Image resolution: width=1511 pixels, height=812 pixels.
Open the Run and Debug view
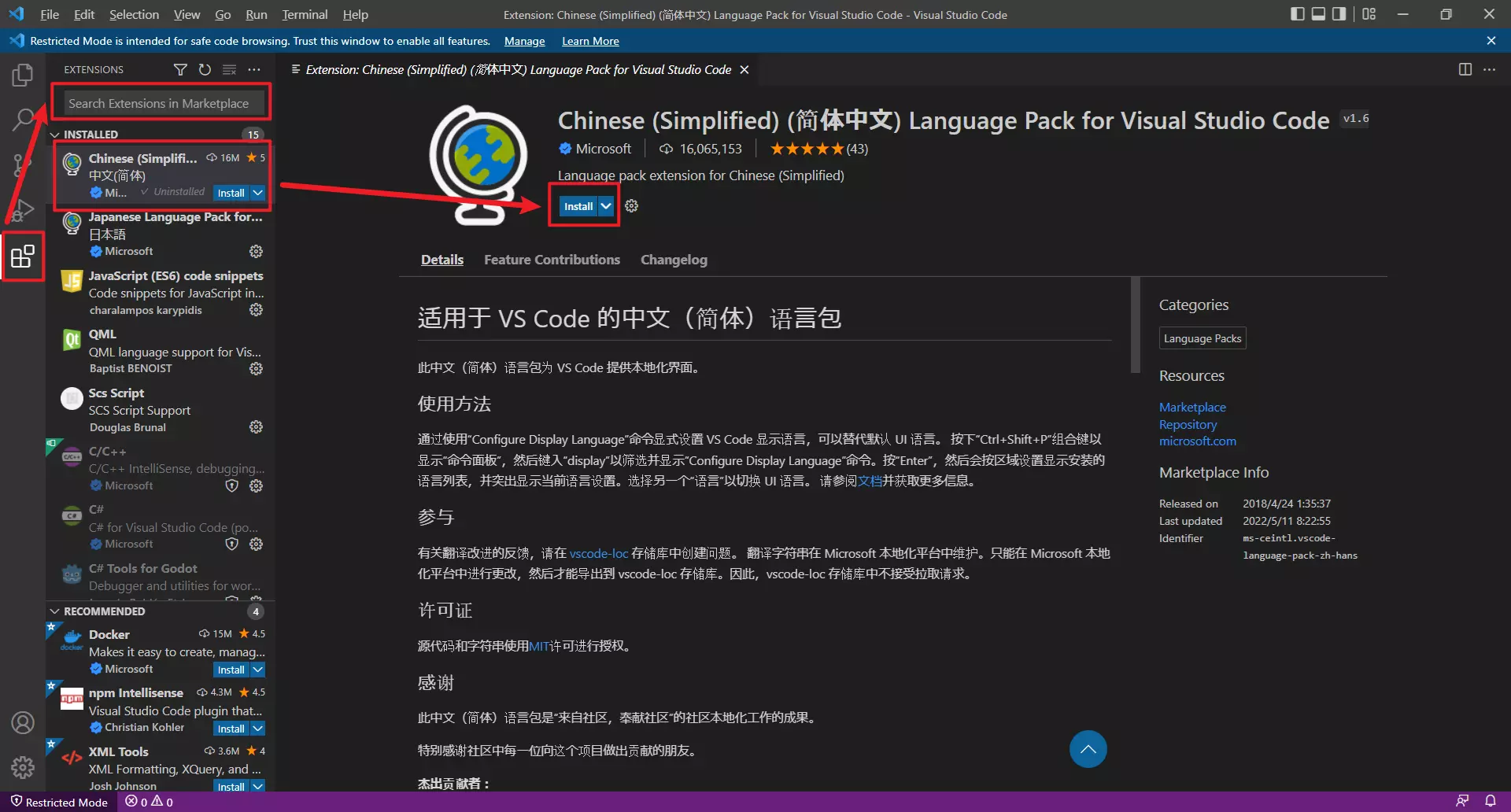(x=23, y=210)
